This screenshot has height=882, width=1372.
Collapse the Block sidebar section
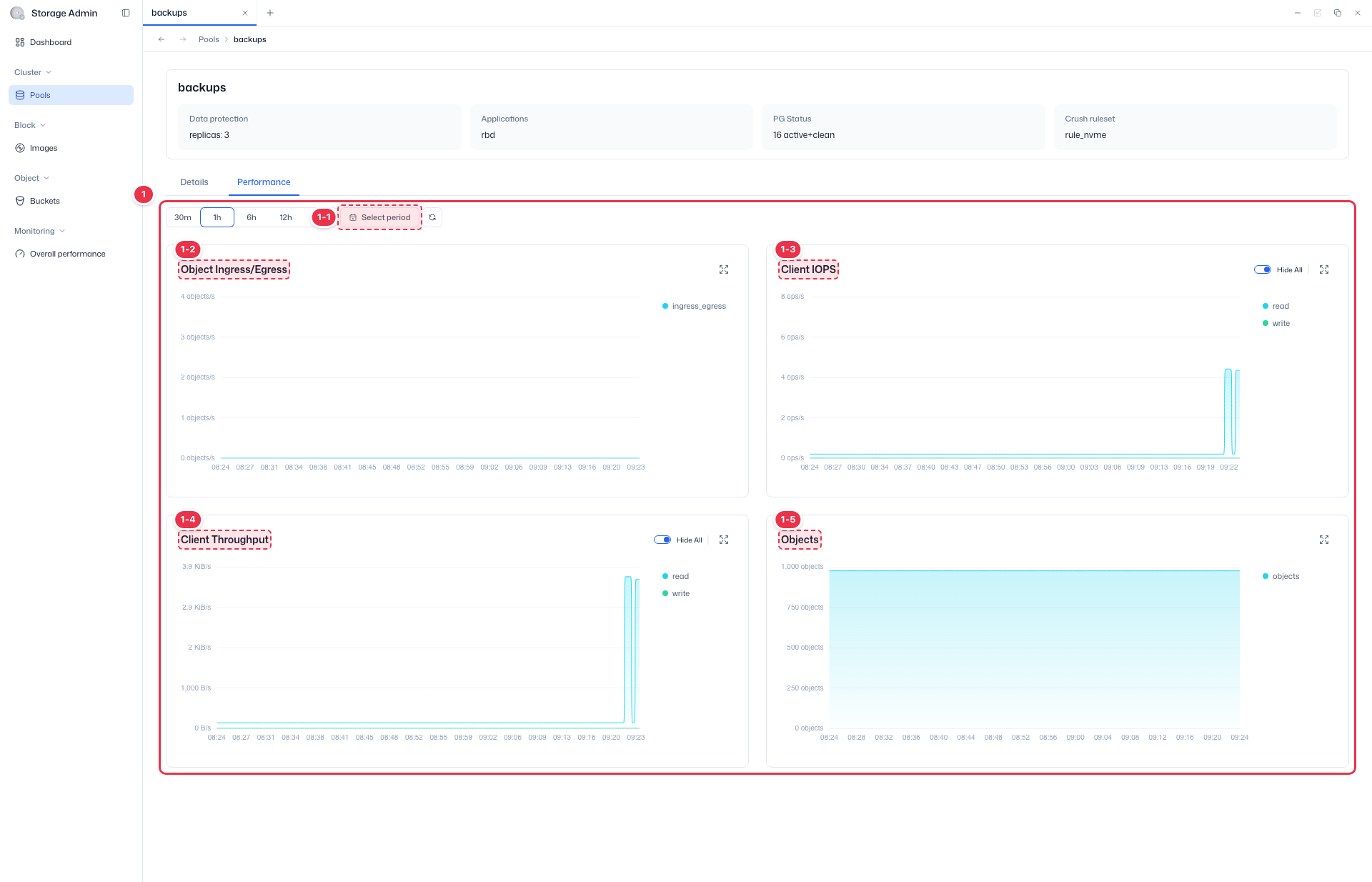[30, 125]
